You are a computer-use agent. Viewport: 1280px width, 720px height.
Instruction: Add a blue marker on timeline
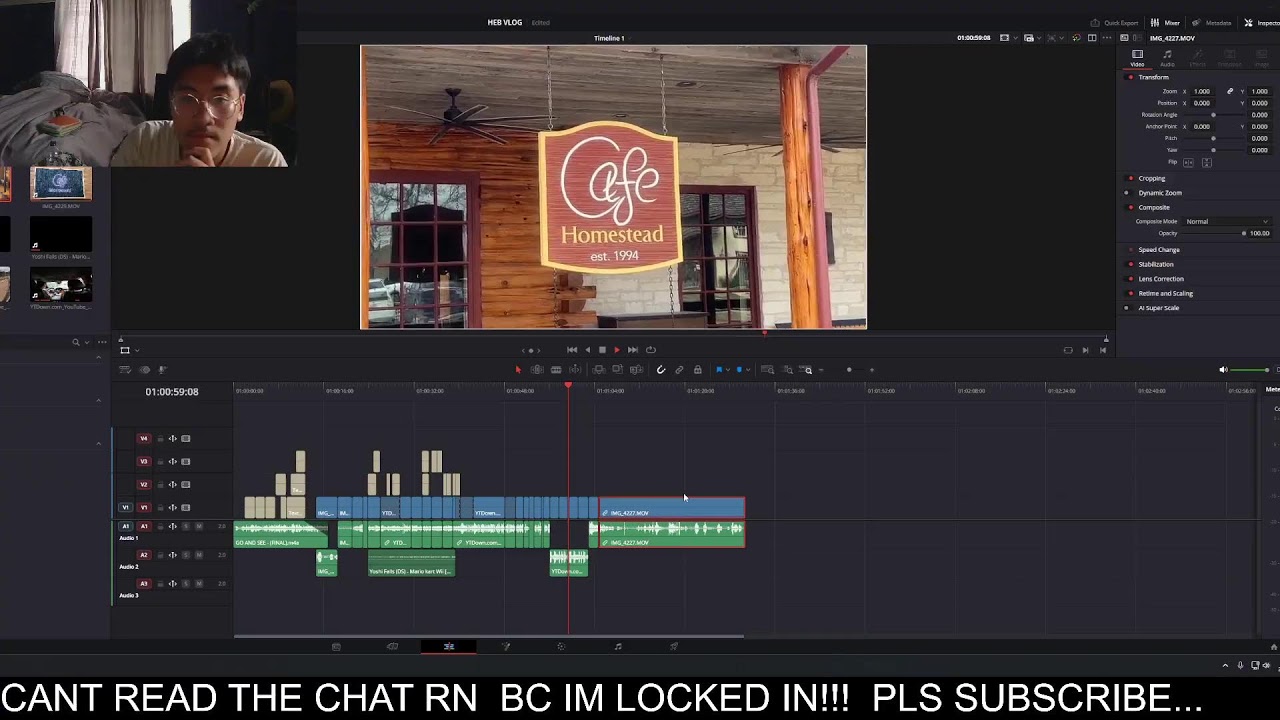tap(739, 370)
